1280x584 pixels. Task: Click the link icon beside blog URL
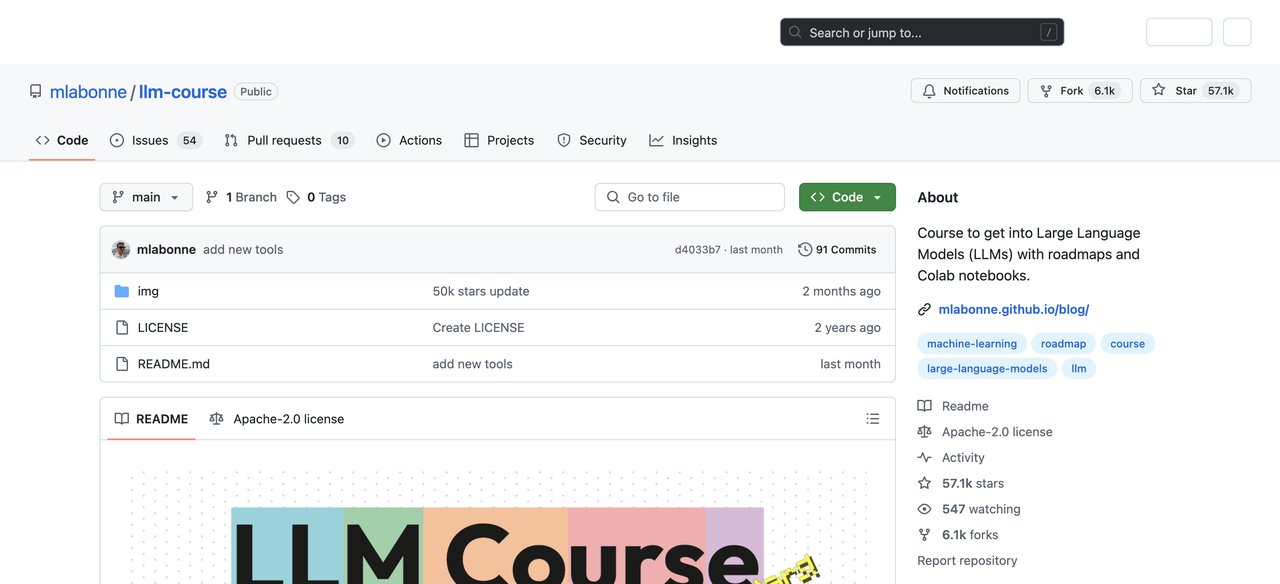click(x=924, y=309)
